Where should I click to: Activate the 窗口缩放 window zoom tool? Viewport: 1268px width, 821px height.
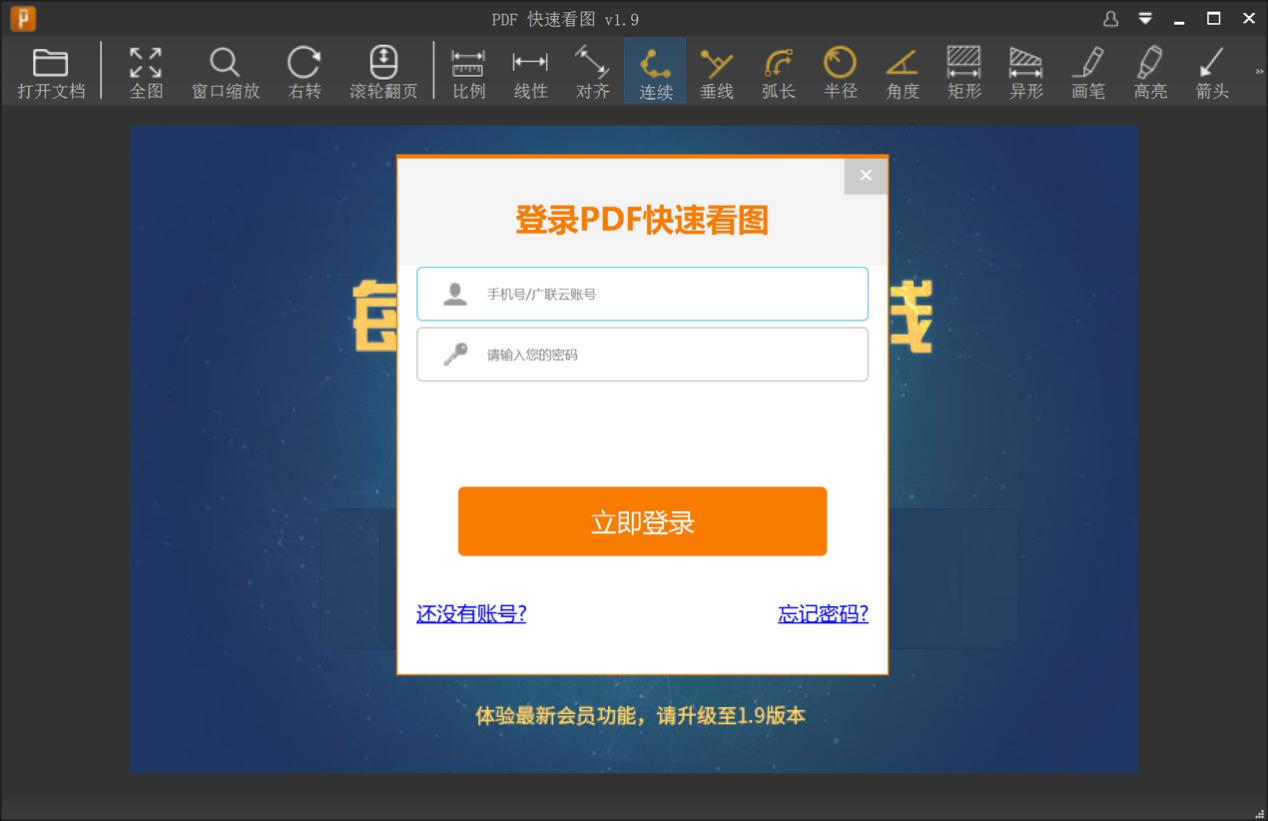tap(224, 70)
